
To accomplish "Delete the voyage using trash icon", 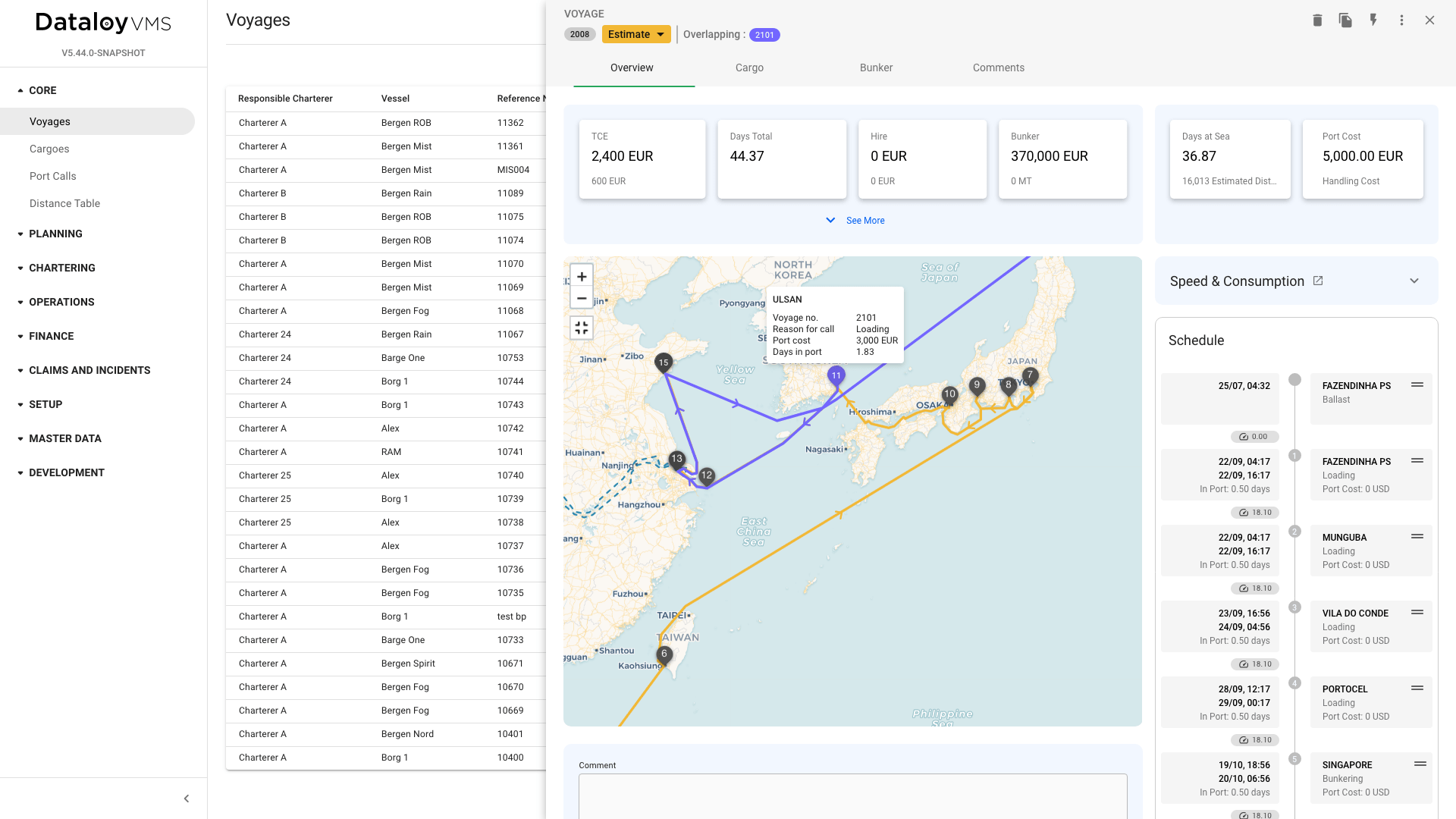I will point(1316,20).
